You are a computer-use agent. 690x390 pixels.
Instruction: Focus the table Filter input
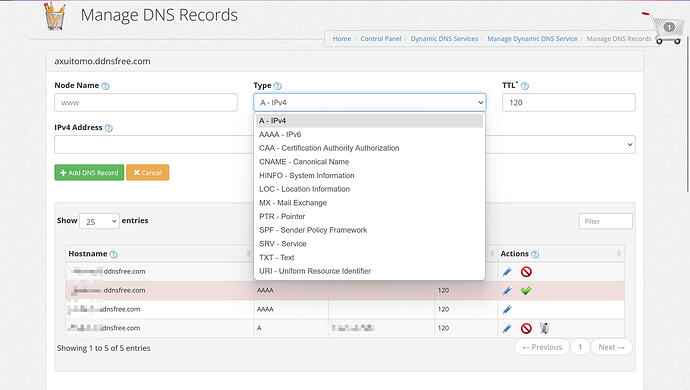606,221
